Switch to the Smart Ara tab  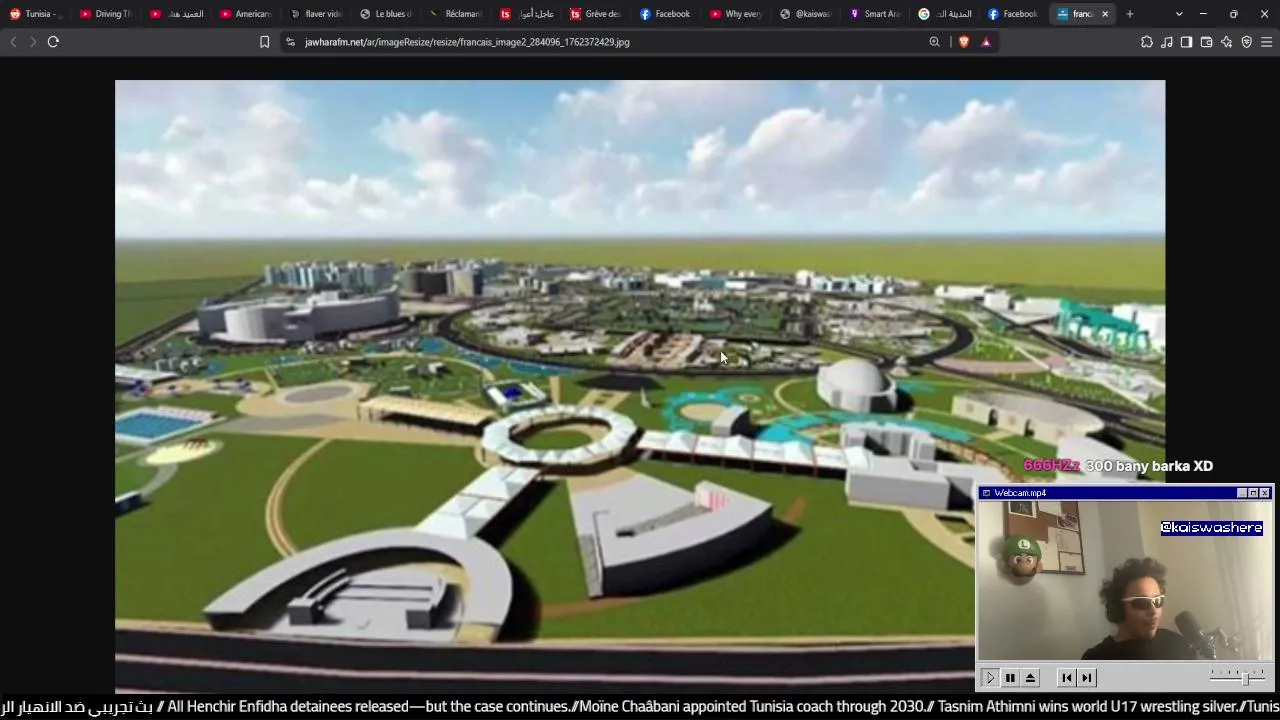pyautogui.click(x=875, y=14)
